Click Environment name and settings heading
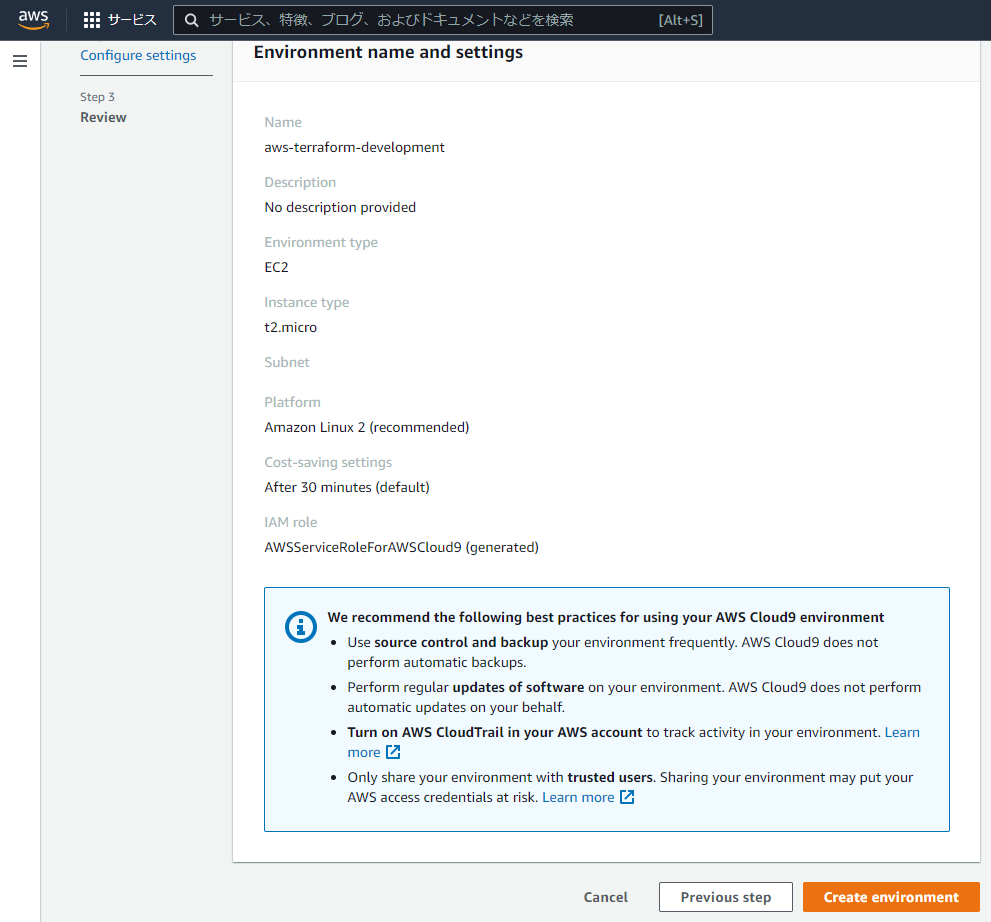The height and width of the screenshot is (922, 991). tap(388, 52)
